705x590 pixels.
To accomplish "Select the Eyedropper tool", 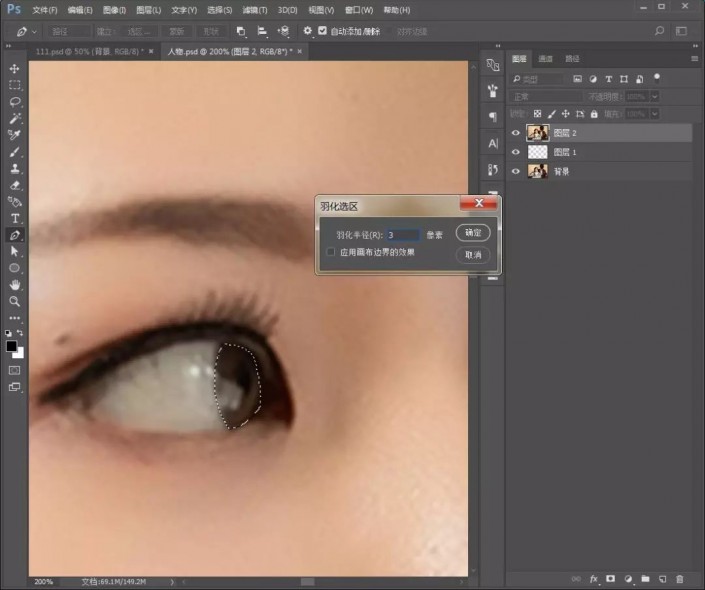I will (x=14, y=135).
